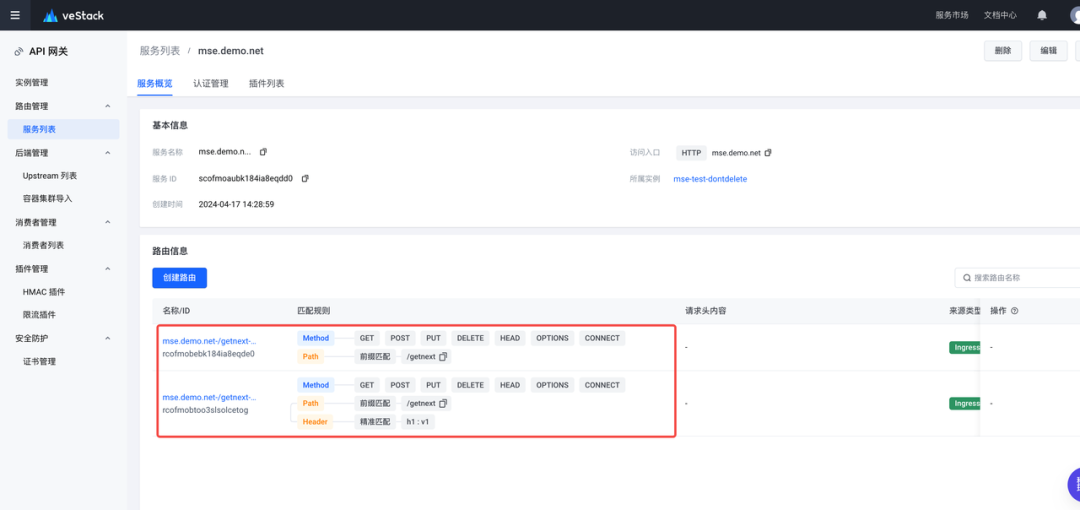Click CONNECT method tag in first route
This screenshot has height=510, width=1080.
tap(602, 338)
